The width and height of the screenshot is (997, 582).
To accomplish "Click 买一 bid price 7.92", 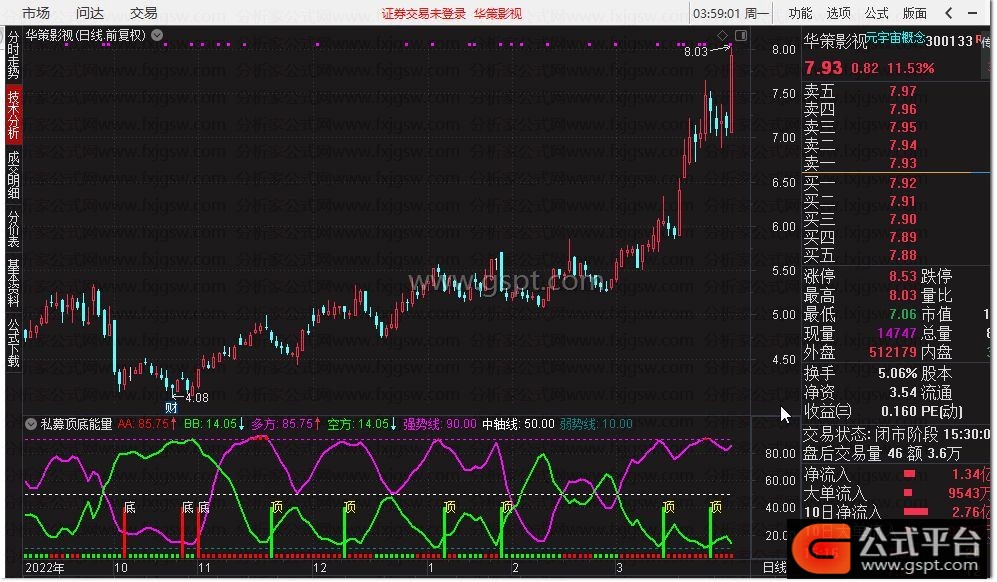I will tap(902, 183).
